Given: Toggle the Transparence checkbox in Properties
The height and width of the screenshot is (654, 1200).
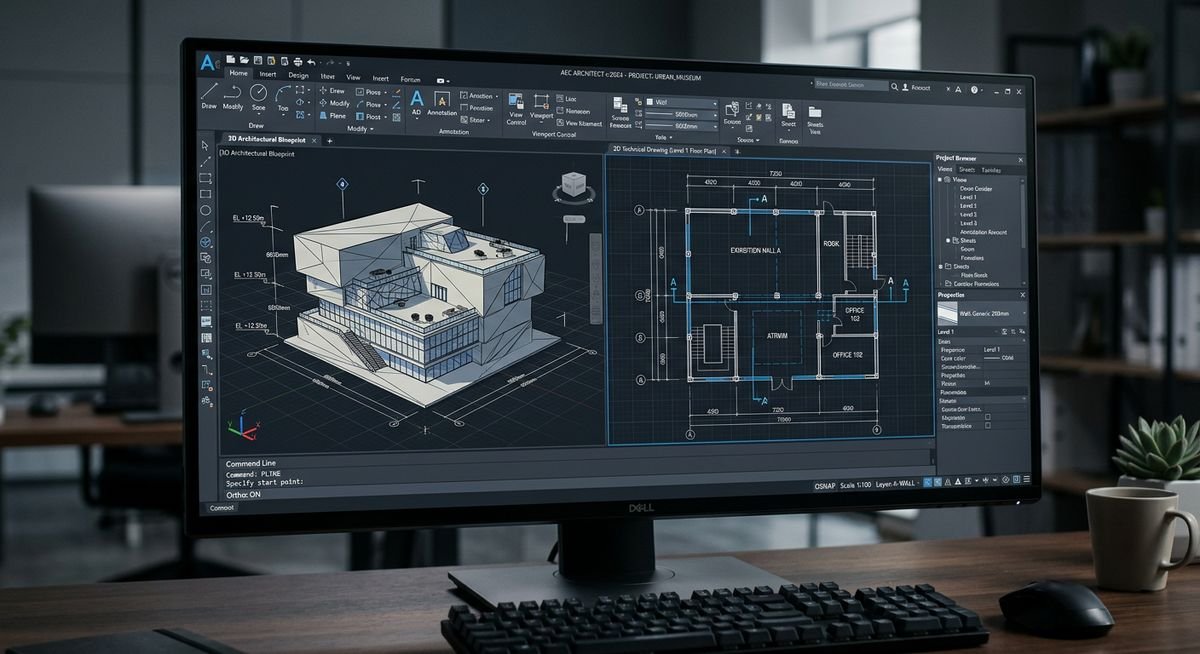Looking at the screenshot, I should (988, 426).
